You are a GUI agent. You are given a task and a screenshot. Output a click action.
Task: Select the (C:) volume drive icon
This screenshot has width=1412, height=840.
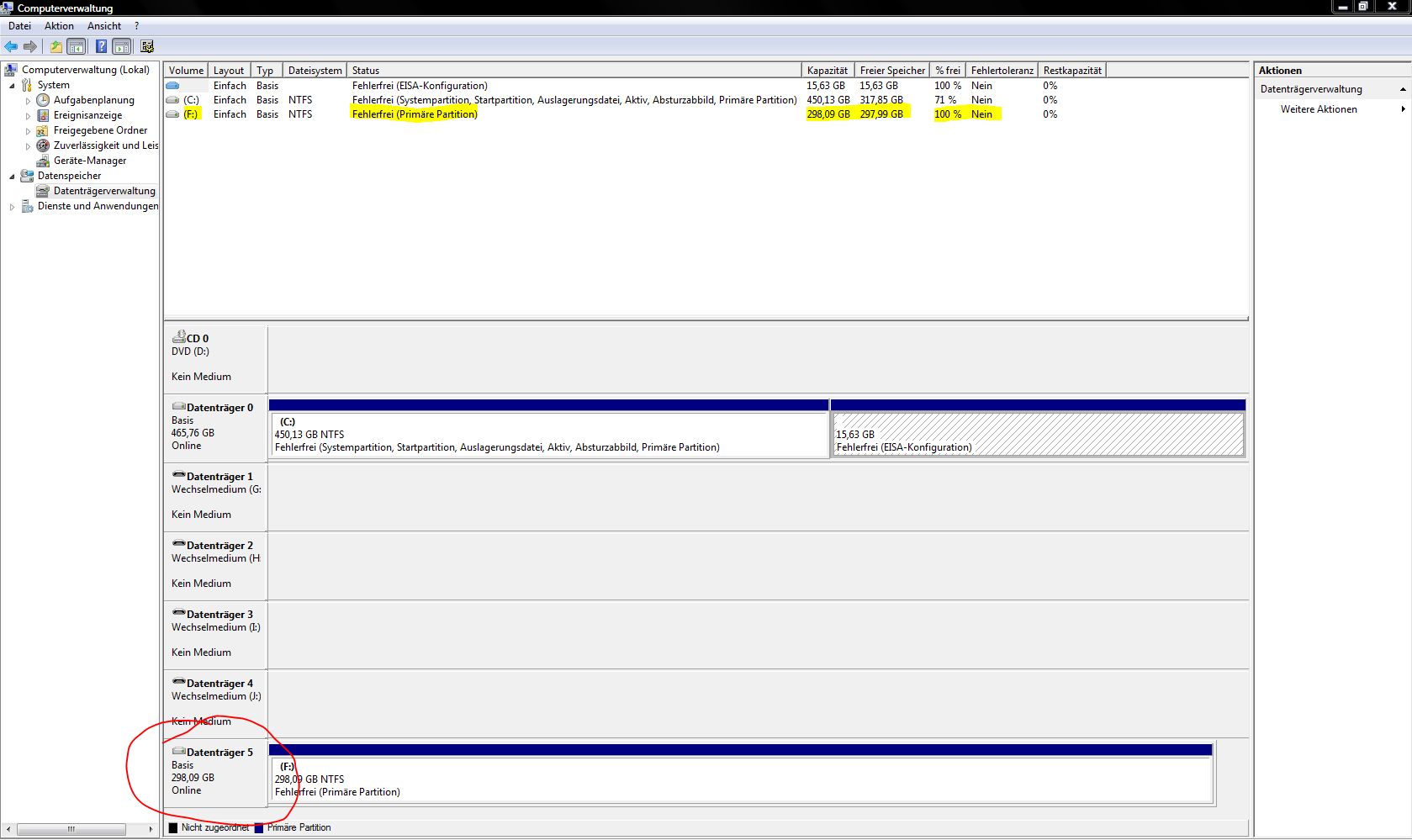click(172, 100)
